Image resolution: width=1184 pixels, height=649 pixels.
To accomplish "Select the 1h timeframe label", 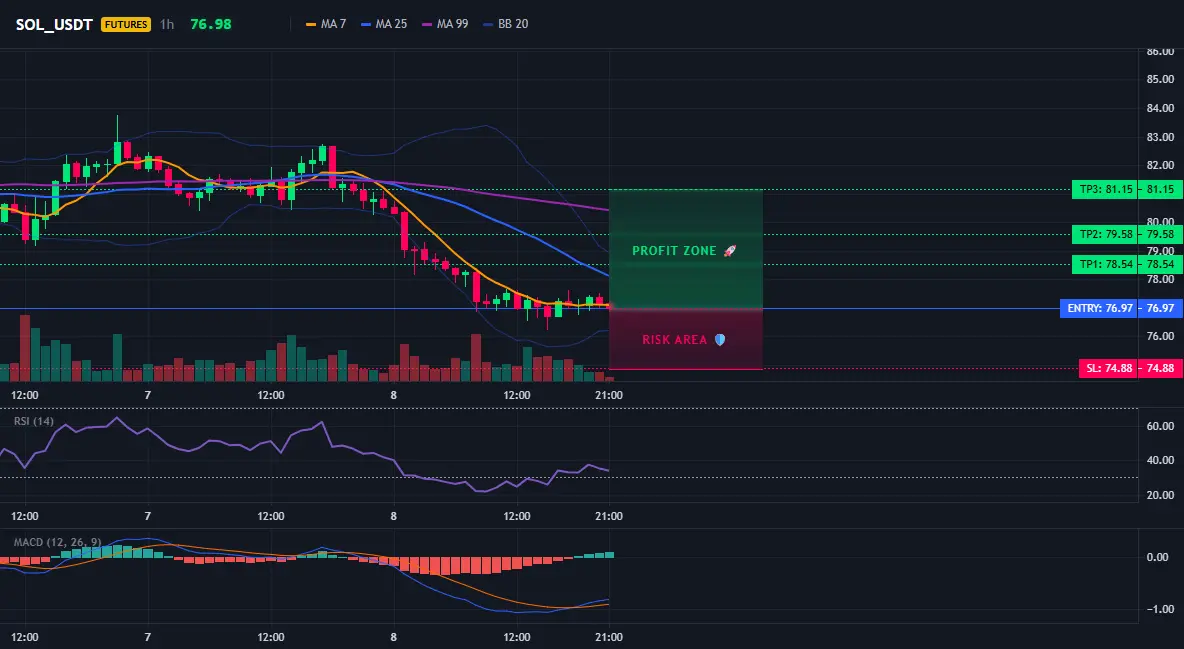I will tap(167, 24).
